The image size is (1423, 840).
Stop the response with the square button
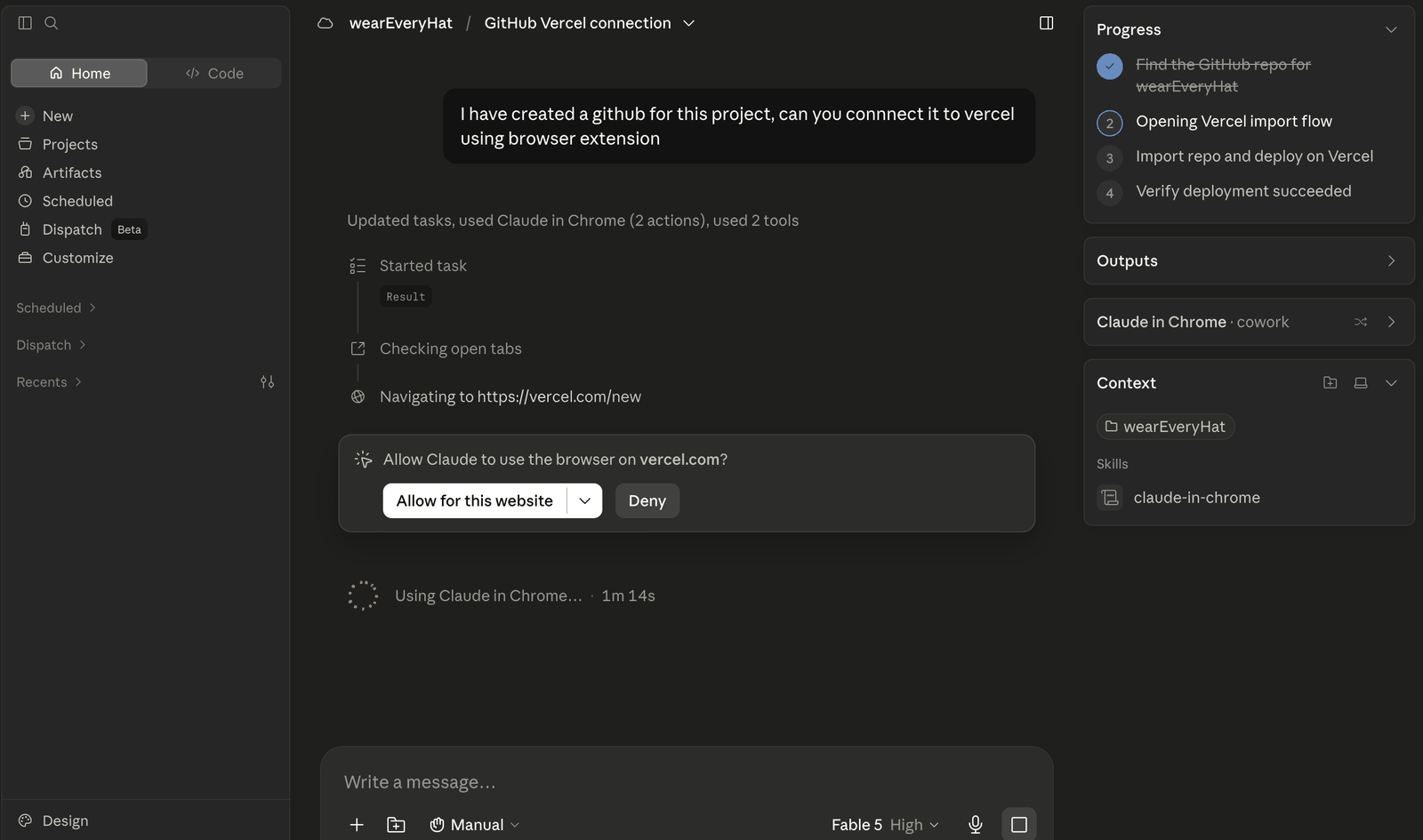point(1019,825)
